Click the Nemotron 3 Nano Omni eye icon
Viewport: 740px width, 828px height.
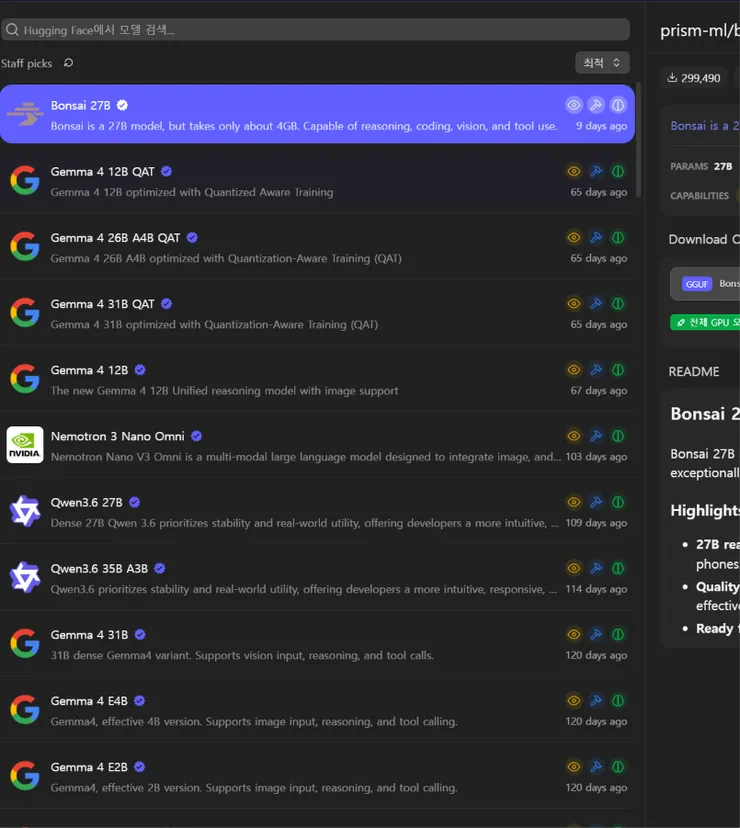[x=574, y=436]
